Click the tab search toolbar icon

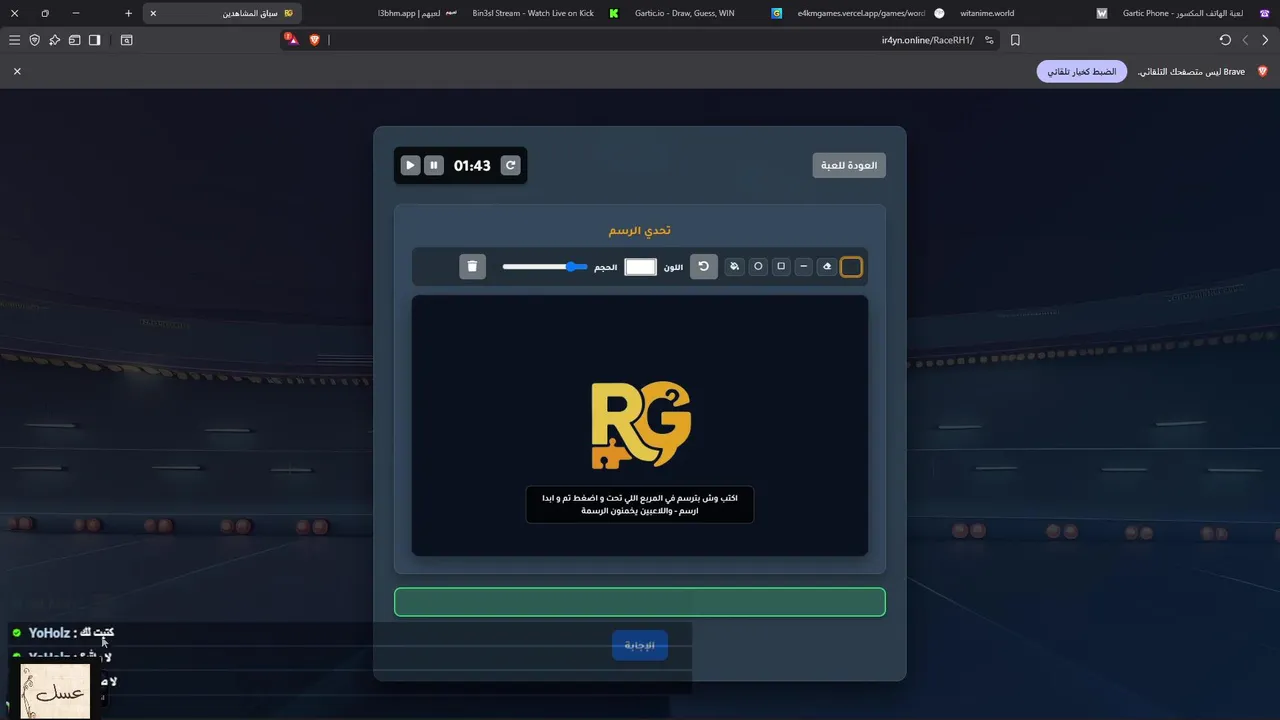coord(126,40)
